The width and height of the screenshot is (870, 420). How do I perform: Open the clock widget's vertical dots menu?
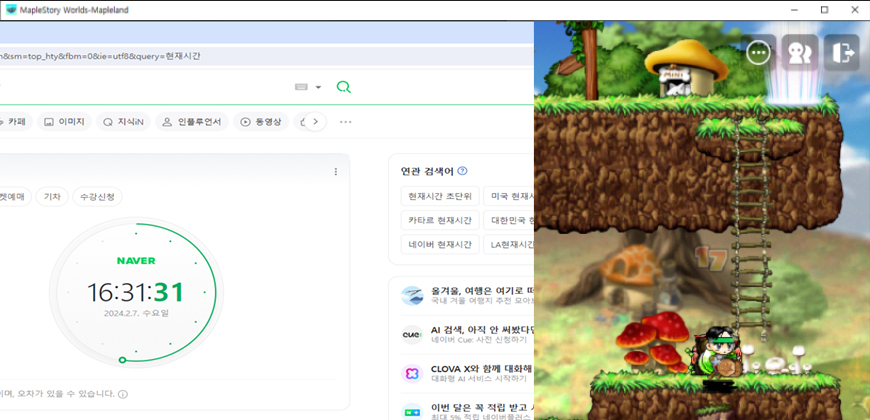[336, 172]
